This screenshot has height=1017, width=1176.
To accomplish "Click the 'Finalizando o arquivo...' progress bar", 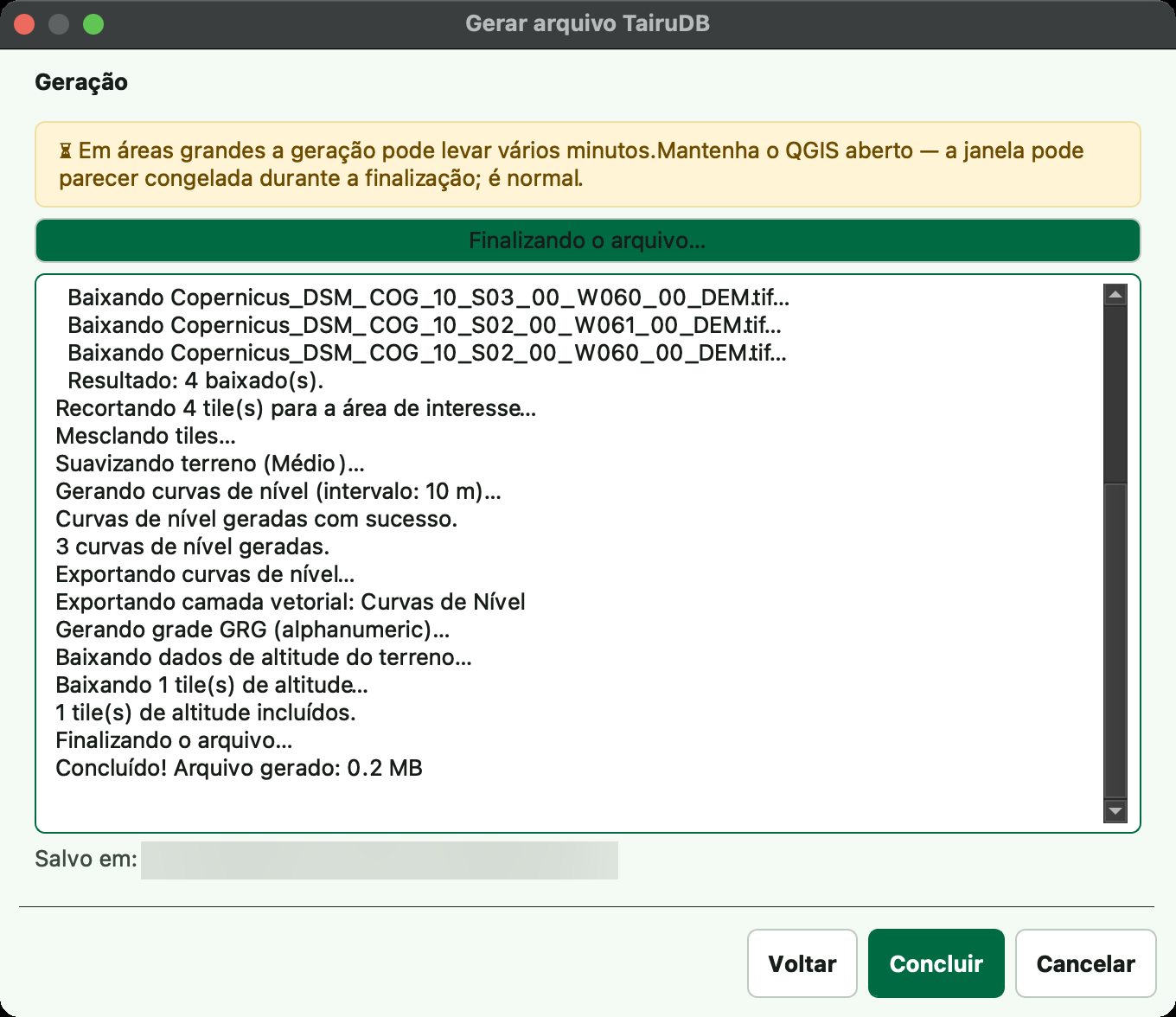I will tap(587, 240).
